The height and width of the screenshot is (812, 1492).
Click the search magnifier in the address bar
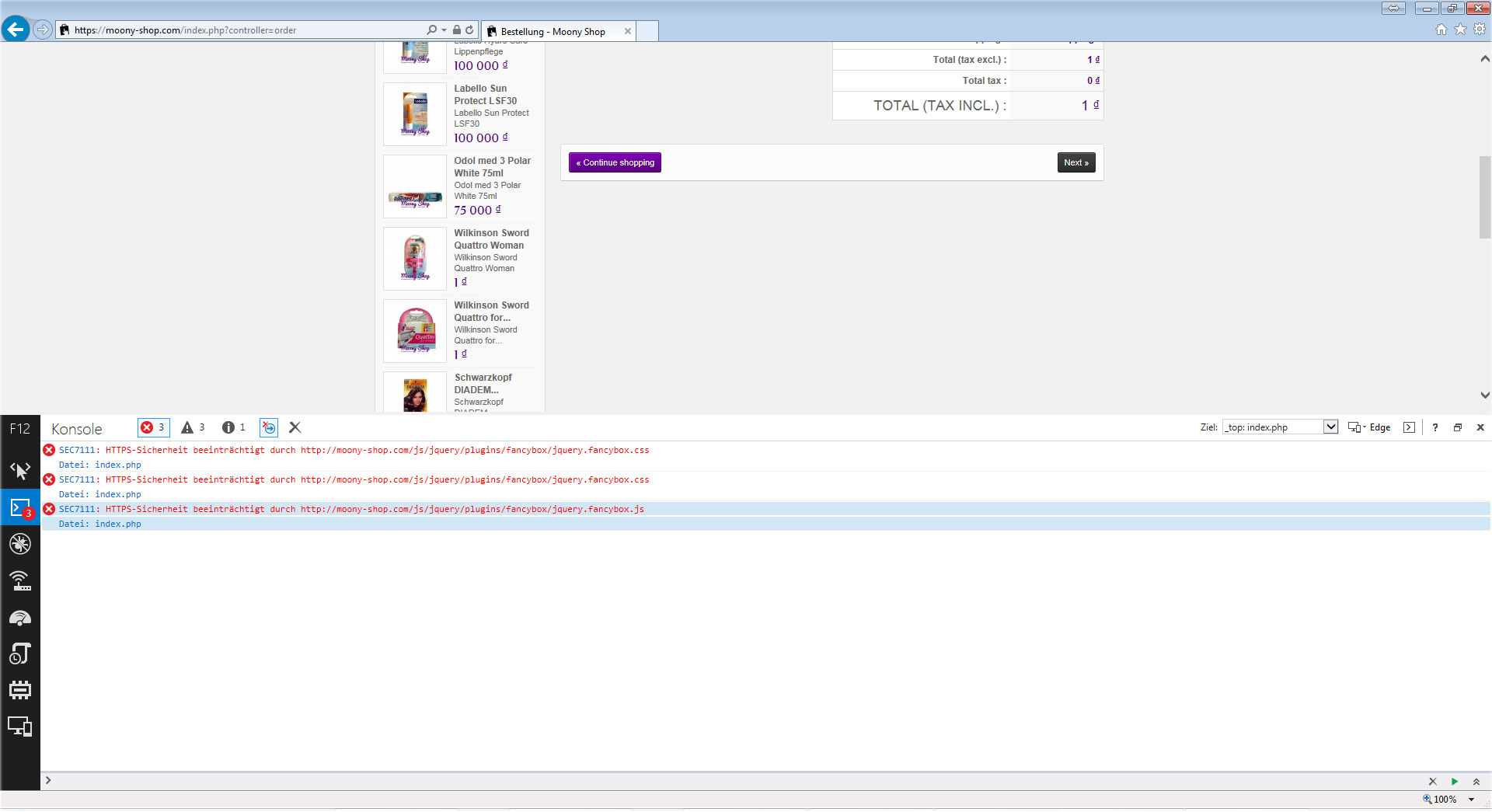(432, 30)
